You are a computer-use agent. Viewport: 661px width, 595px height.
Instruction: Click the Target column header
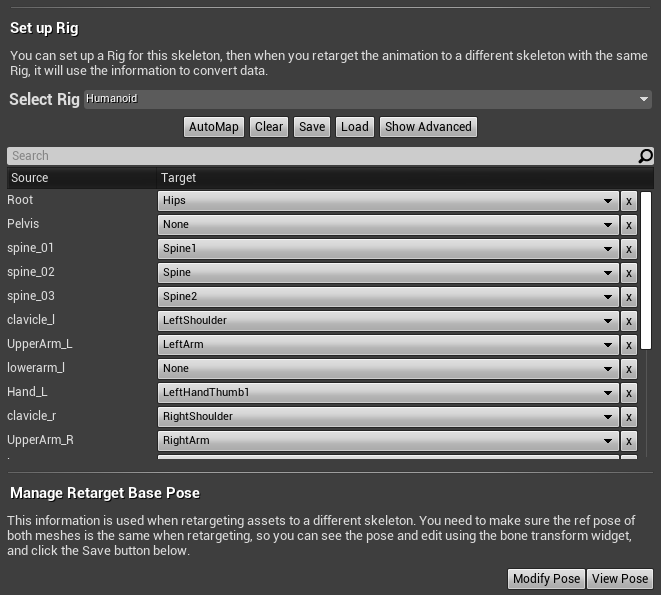coord(405,178)
